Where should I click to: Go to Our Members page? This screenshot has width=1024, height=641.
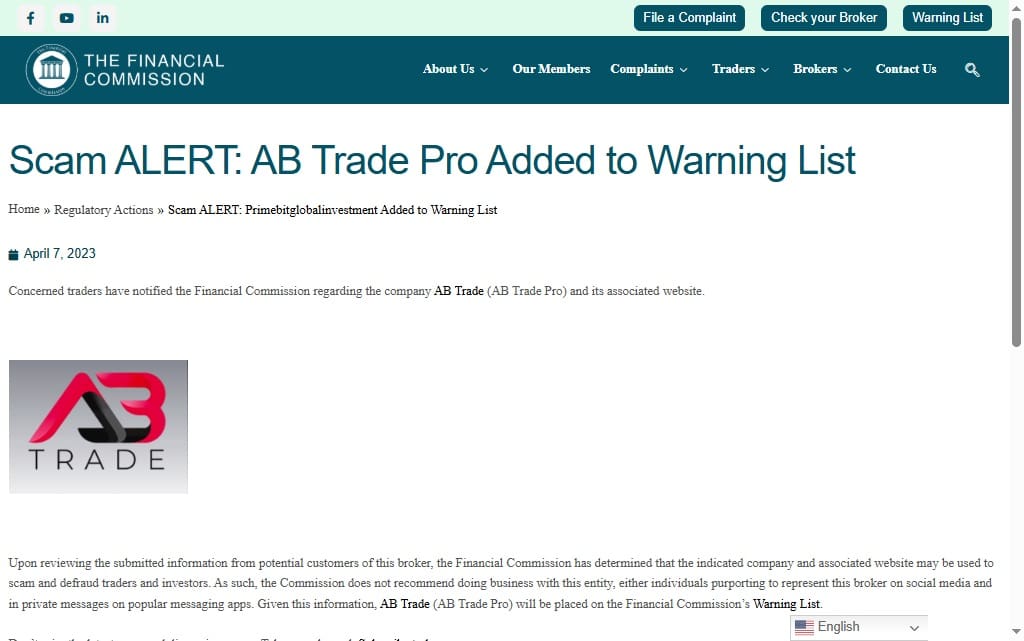tap(551, 69)
